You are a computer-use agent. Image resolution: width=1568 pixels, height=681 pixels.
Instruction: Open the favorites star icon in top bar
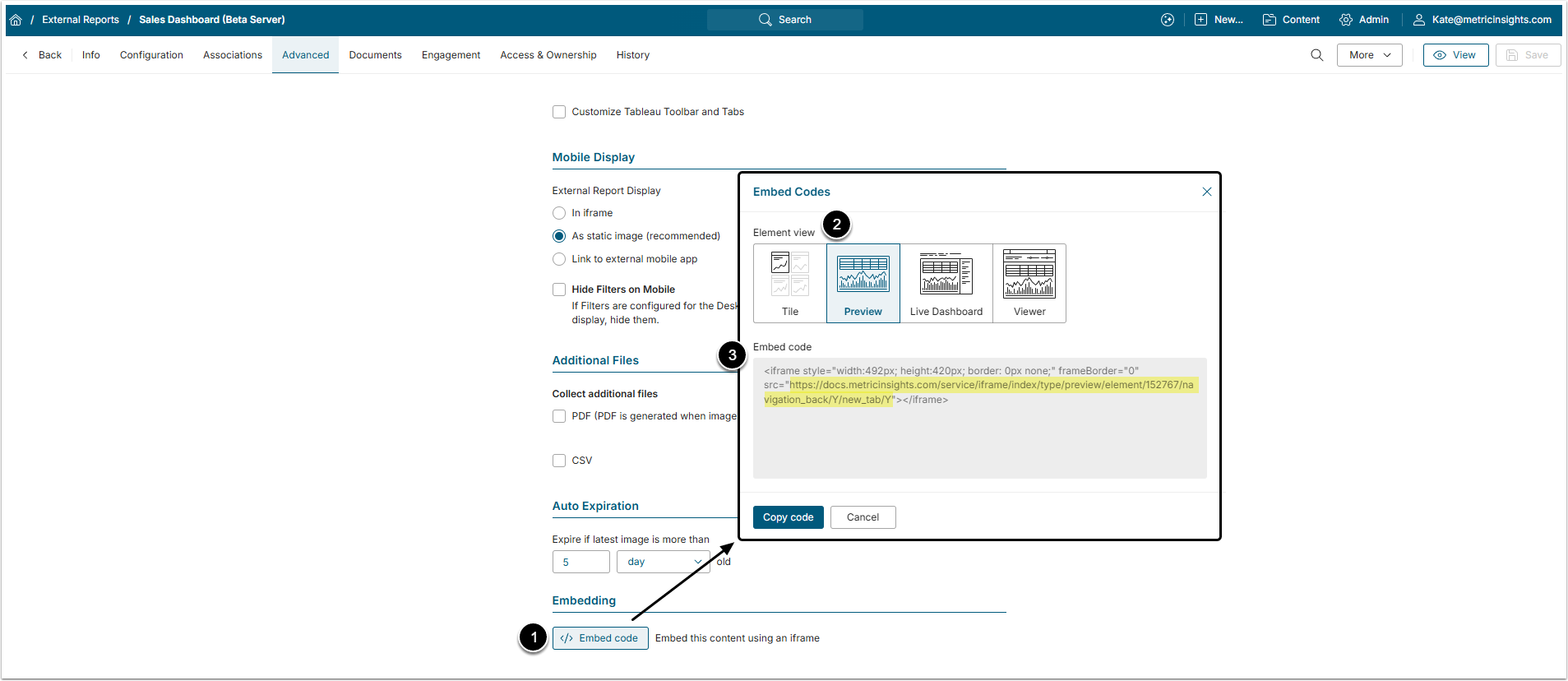1168,20
